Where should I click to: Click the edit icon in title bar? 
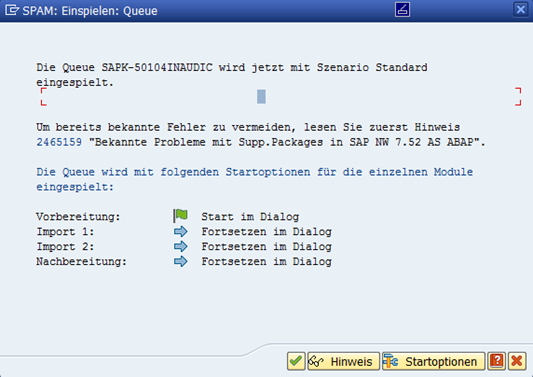click(x=402, y=10)
